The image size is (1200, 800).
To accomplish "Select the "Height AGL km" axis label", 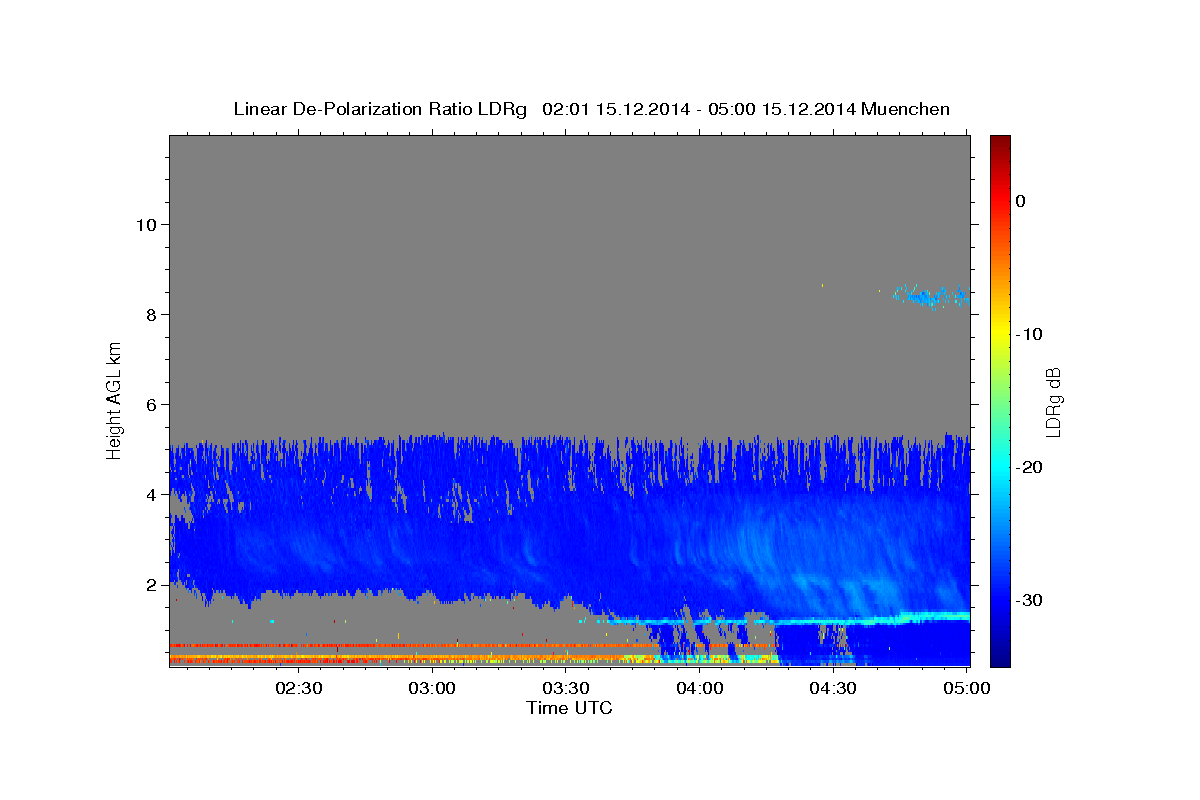I will (x=115, y=400).
